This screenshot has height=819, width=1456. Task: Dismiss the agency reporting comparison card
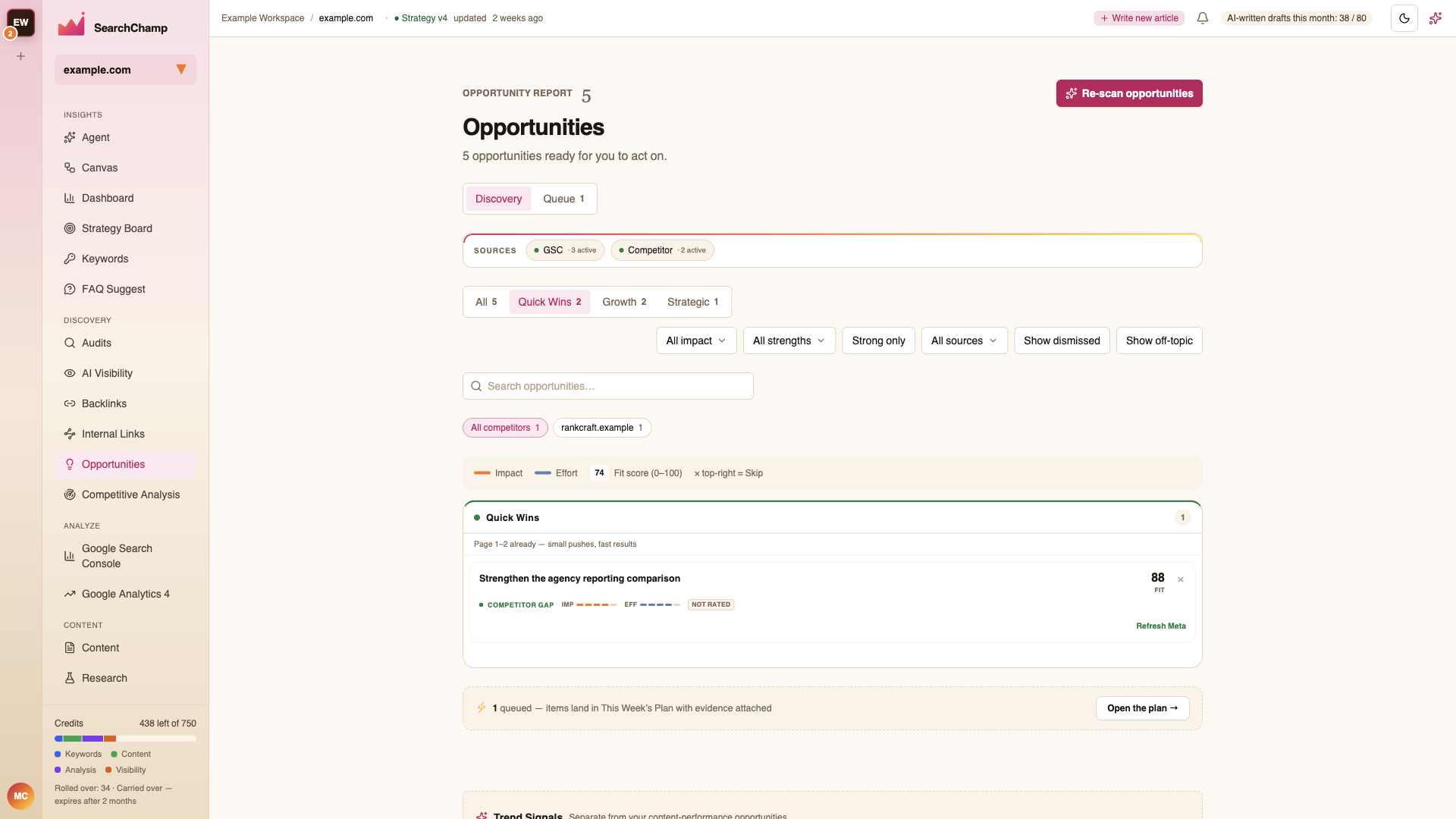point(1181,579)
